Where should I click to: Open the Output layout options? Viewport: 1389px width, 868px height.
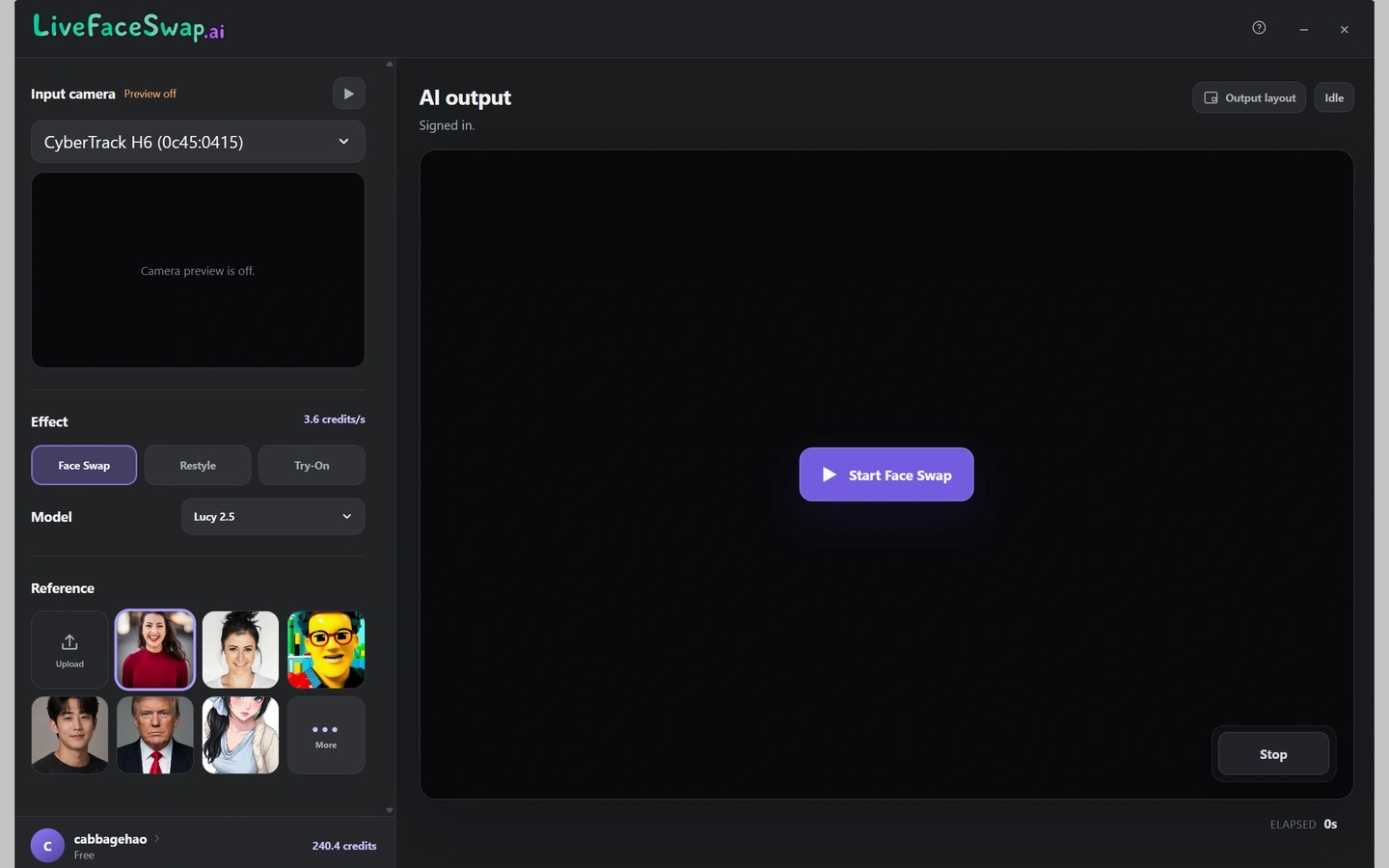pos(1249,97)
